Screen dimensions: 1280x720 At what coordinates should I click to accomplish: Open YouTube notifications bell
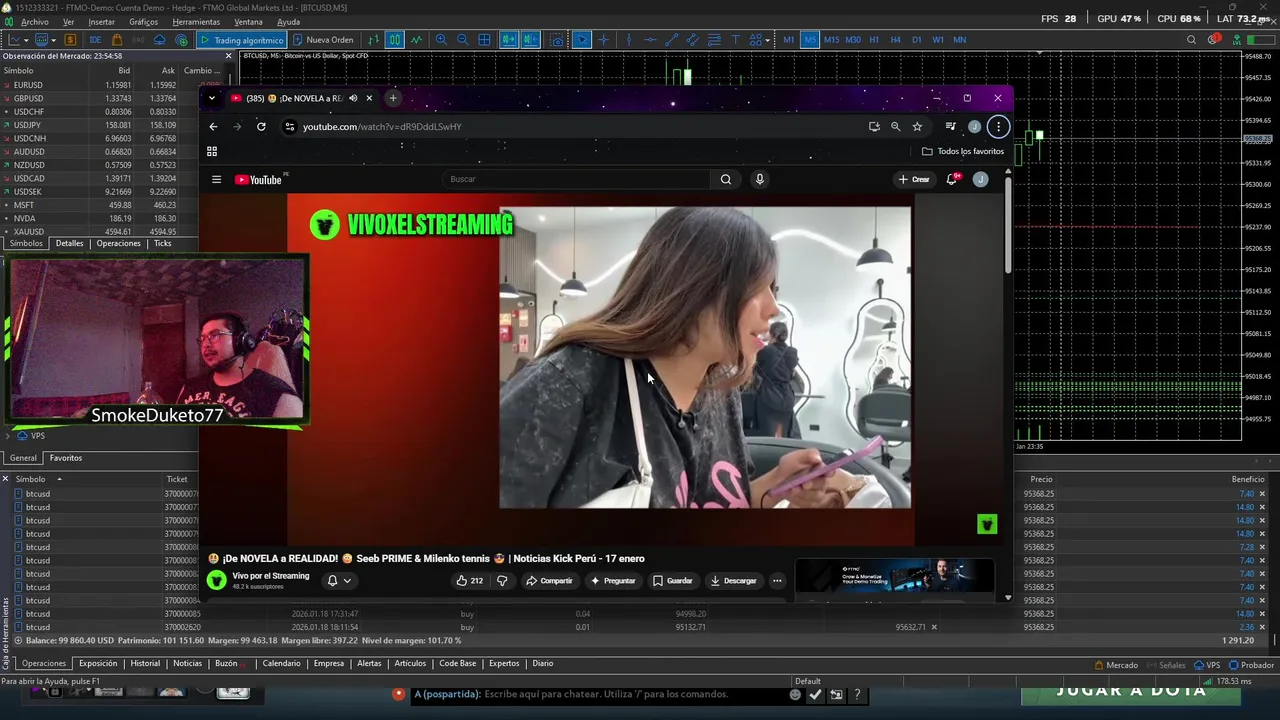click(x=952, y=179)
